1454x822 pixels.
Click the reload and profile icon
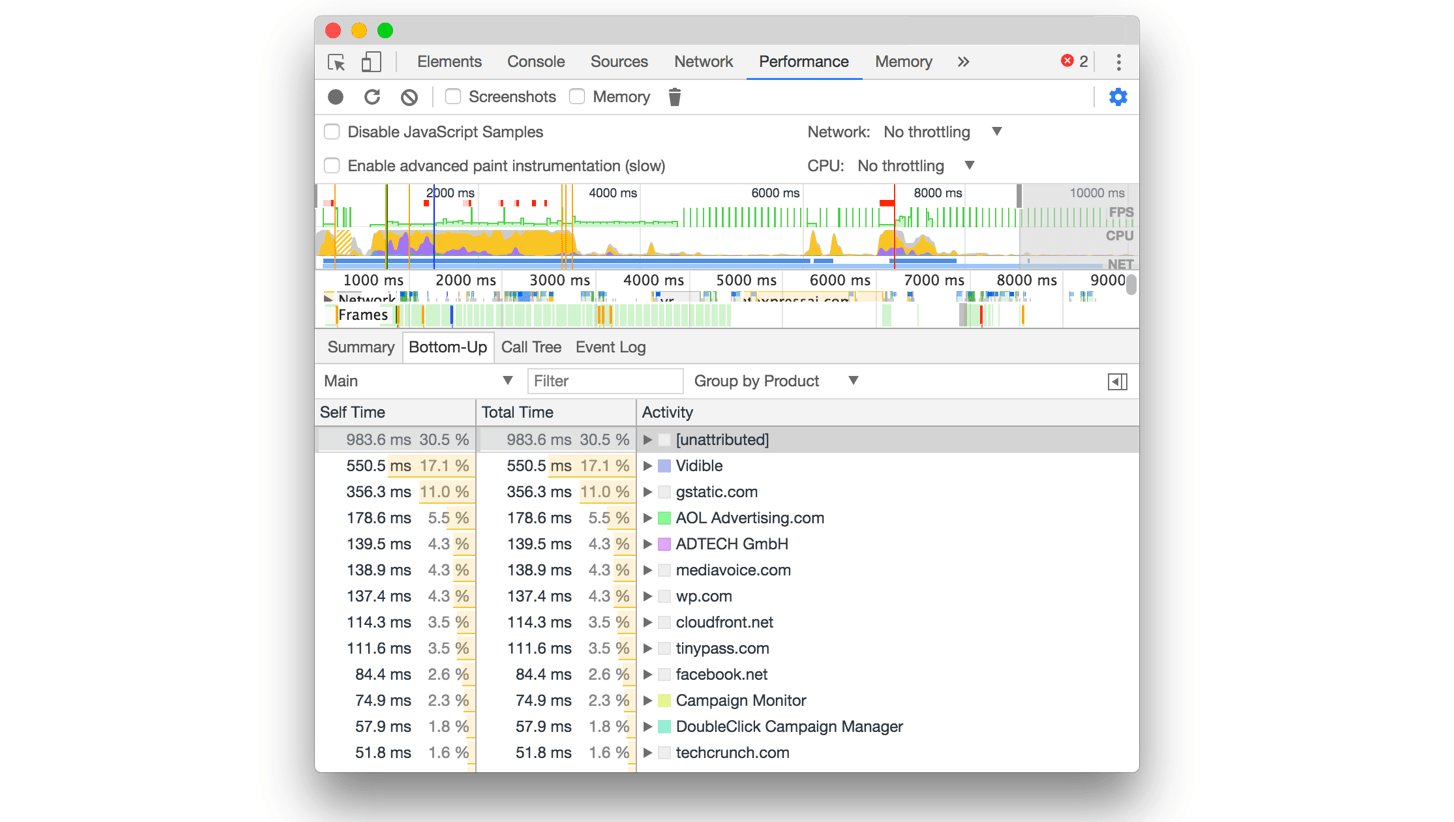(x=372, y=97)
